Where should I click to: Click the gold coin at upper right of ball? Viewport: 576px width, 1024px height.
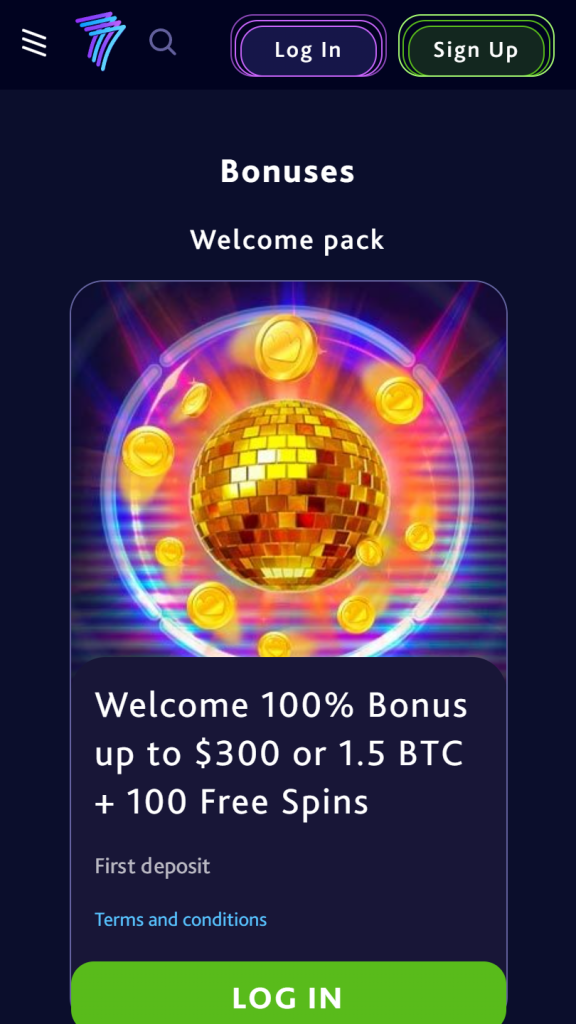[399, 400]
